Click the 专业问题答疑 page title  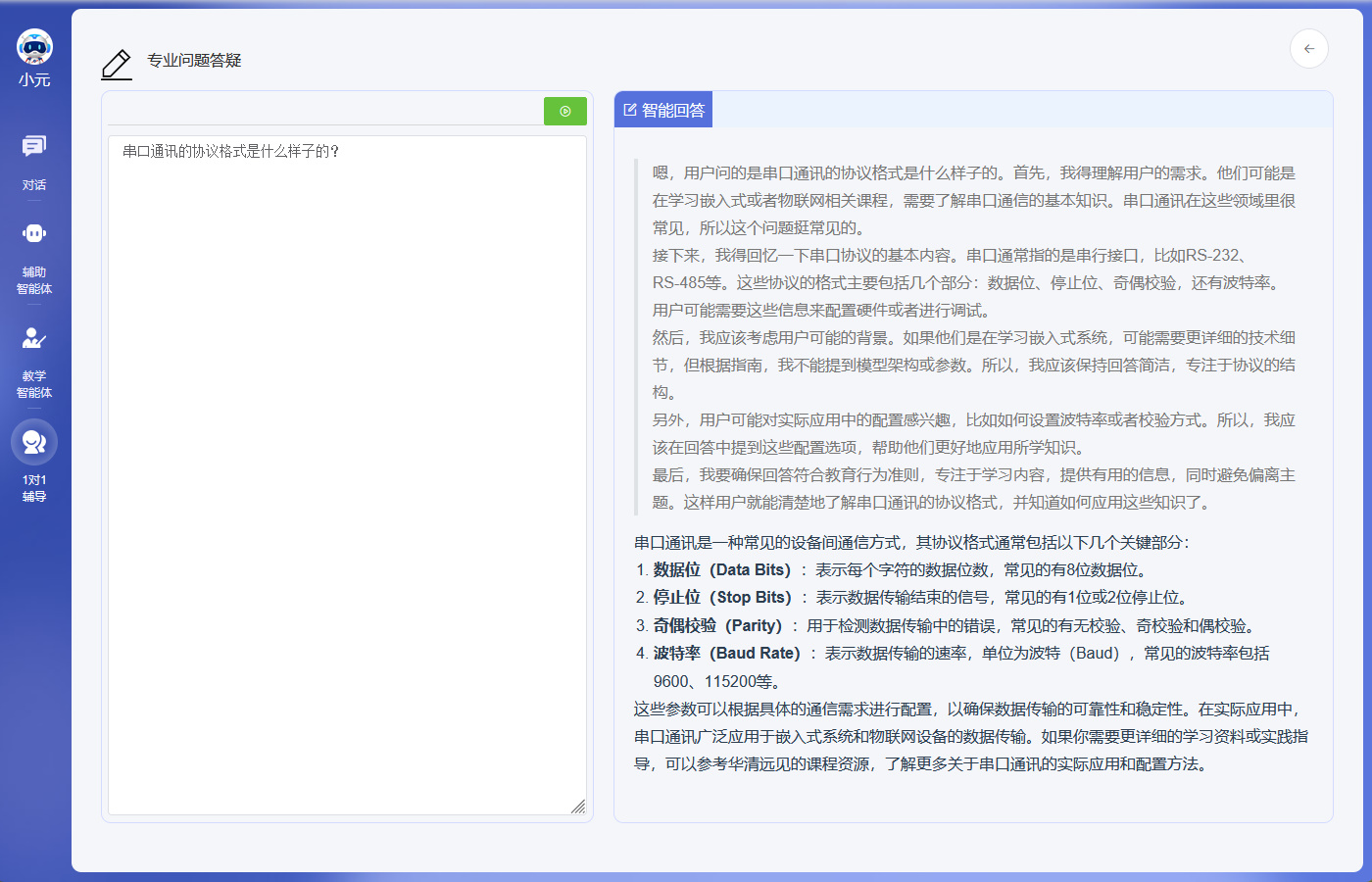[194, 61]
